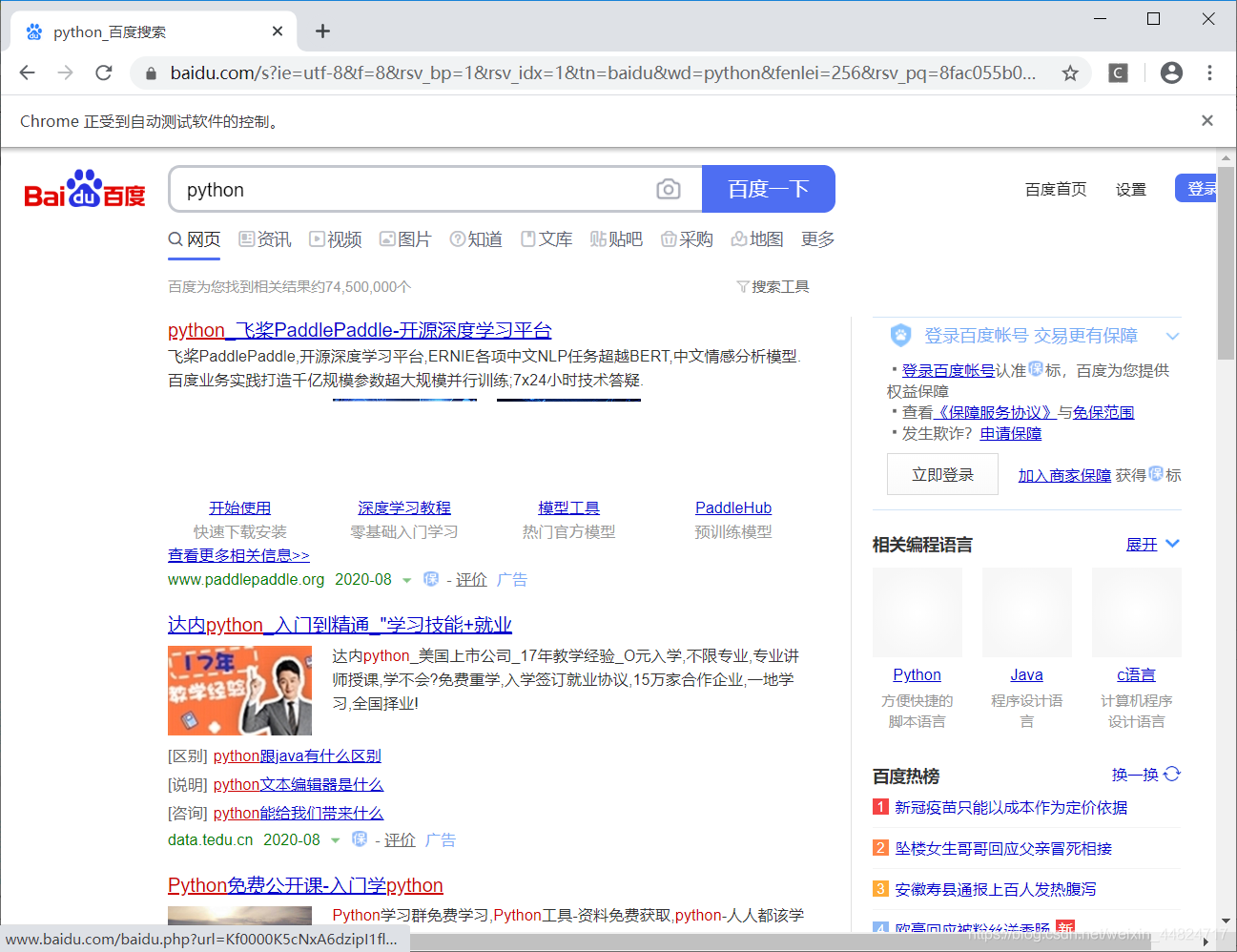Image resolution: width=1237 pixels, height=952 pixels.
Task: Open 设置 menu
Action: 1131,189
